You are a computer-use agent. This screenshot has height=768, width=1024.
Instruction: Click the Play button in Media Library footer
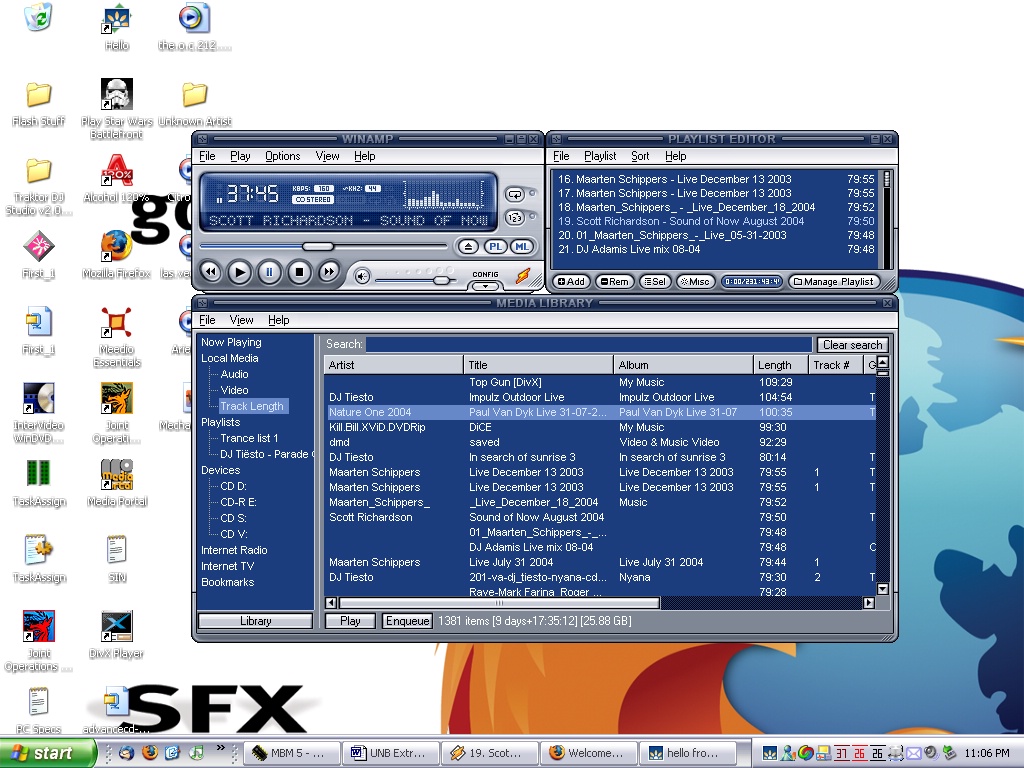coord(350,621)
